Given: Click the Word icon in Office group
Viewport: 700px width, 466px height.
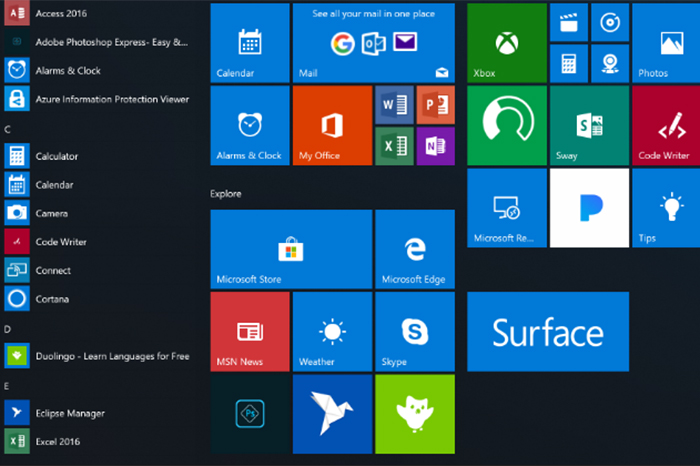Looking at the screenshot, I should click(x=393, y=104).
